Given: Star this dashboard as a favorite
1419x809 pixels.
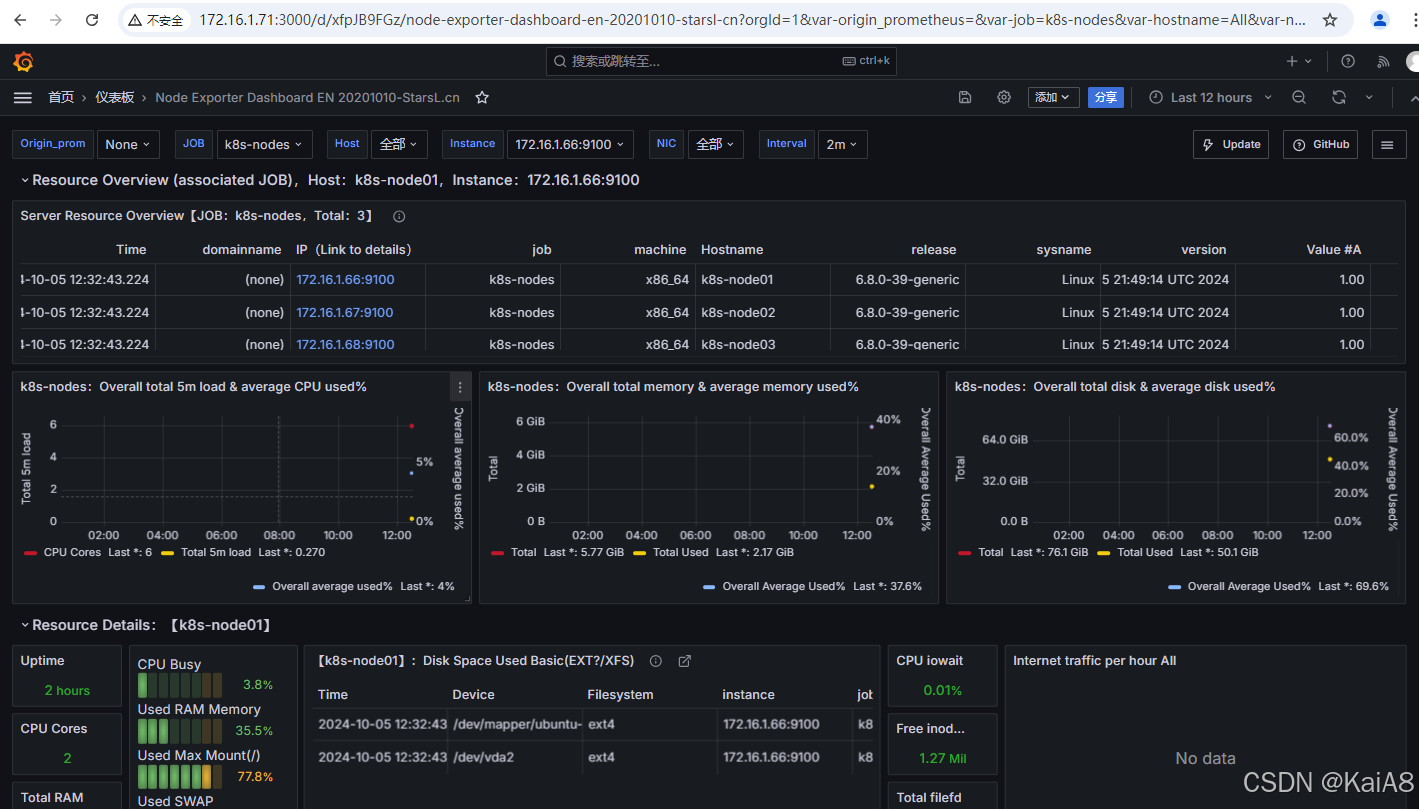Looking at the screenshot, I should pyautogui.click(x=482, y=97).
